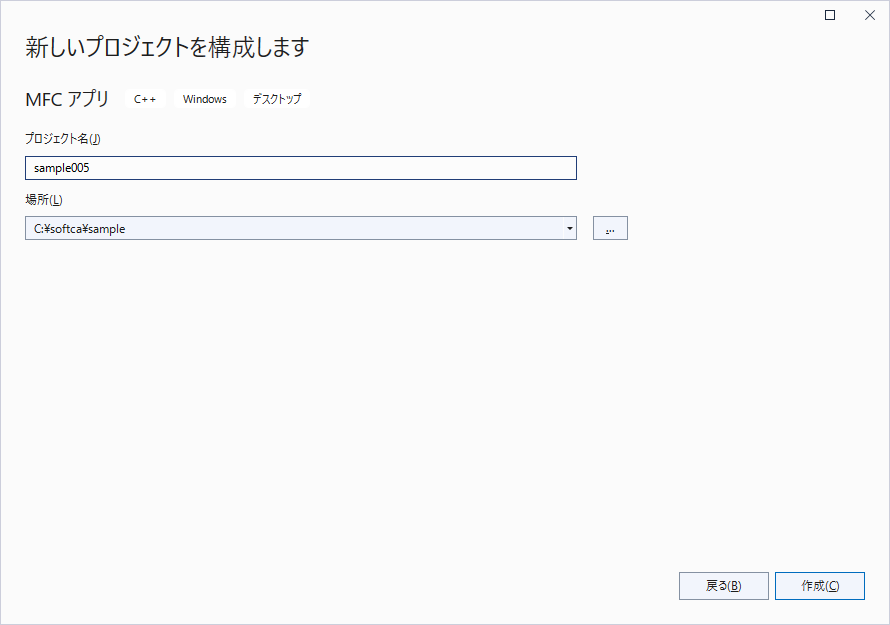Click the 新しいプロジェクトを構成します heading
Screen dimensions: 890x625
(167, 47)
